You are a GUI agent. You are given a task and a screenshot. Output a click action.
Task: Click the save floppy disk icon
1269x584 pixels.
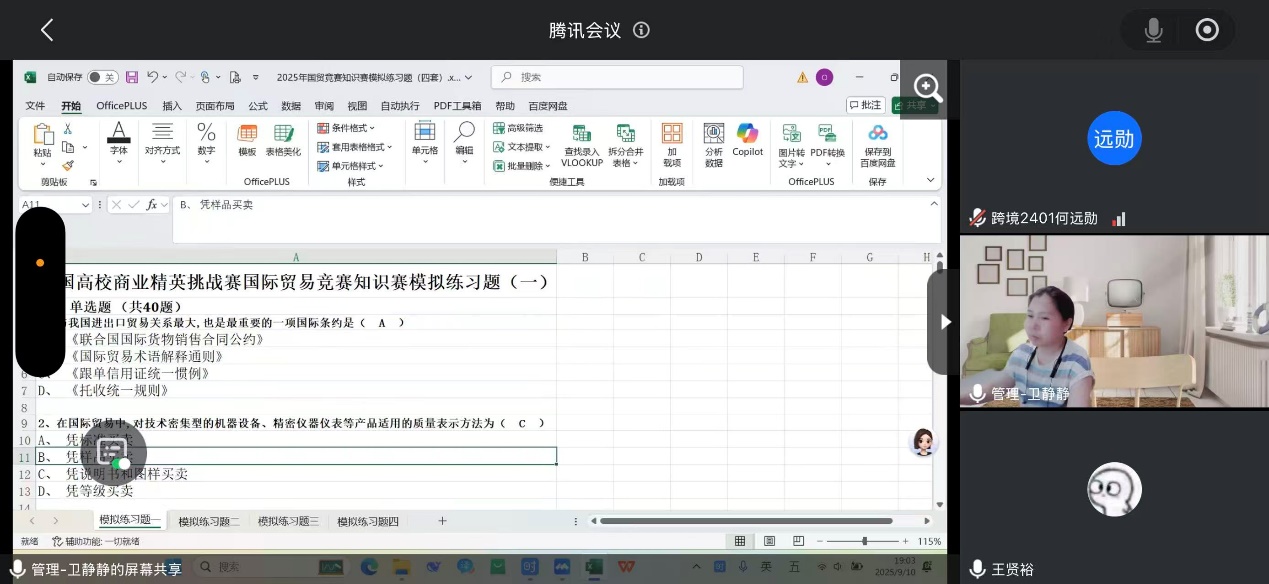tap(130, 77)
